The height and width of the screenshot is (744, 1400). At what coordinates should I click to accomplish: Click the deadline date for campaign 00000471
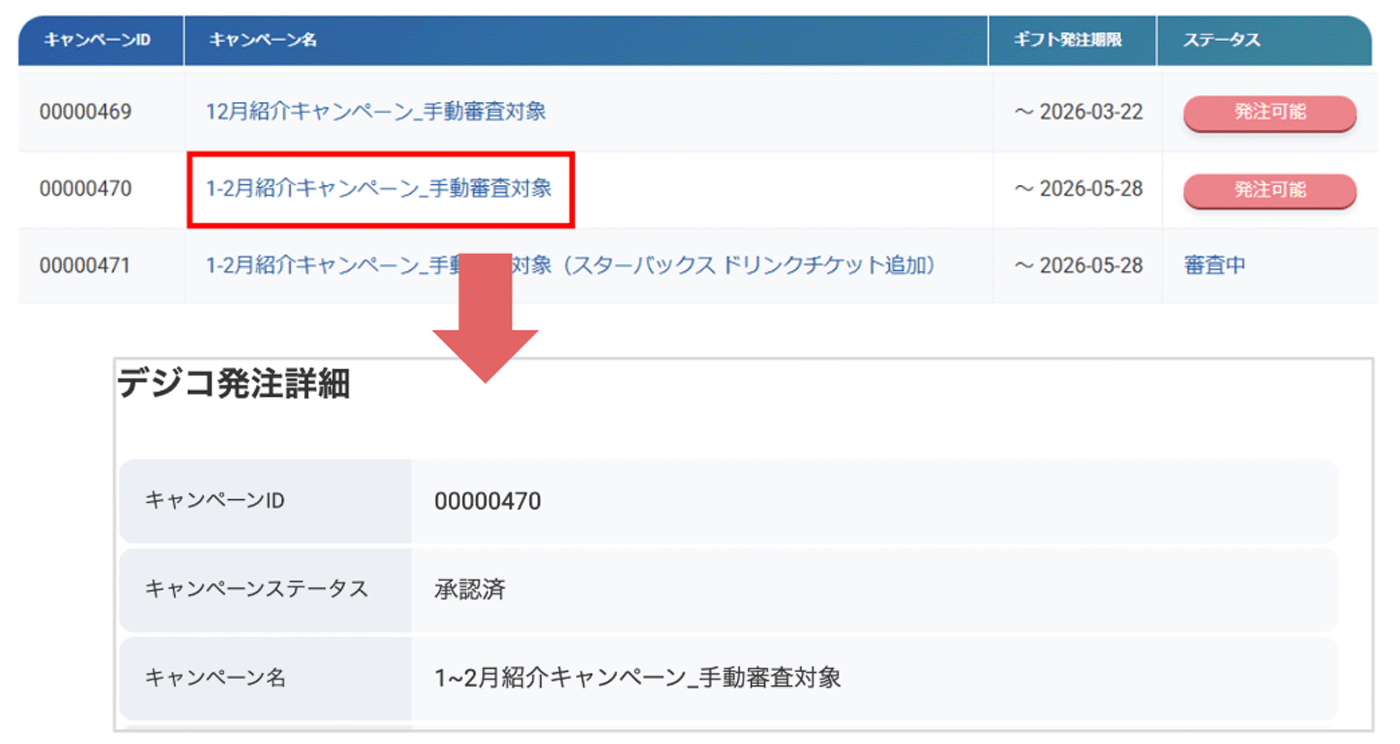[x=1078, y=266]
